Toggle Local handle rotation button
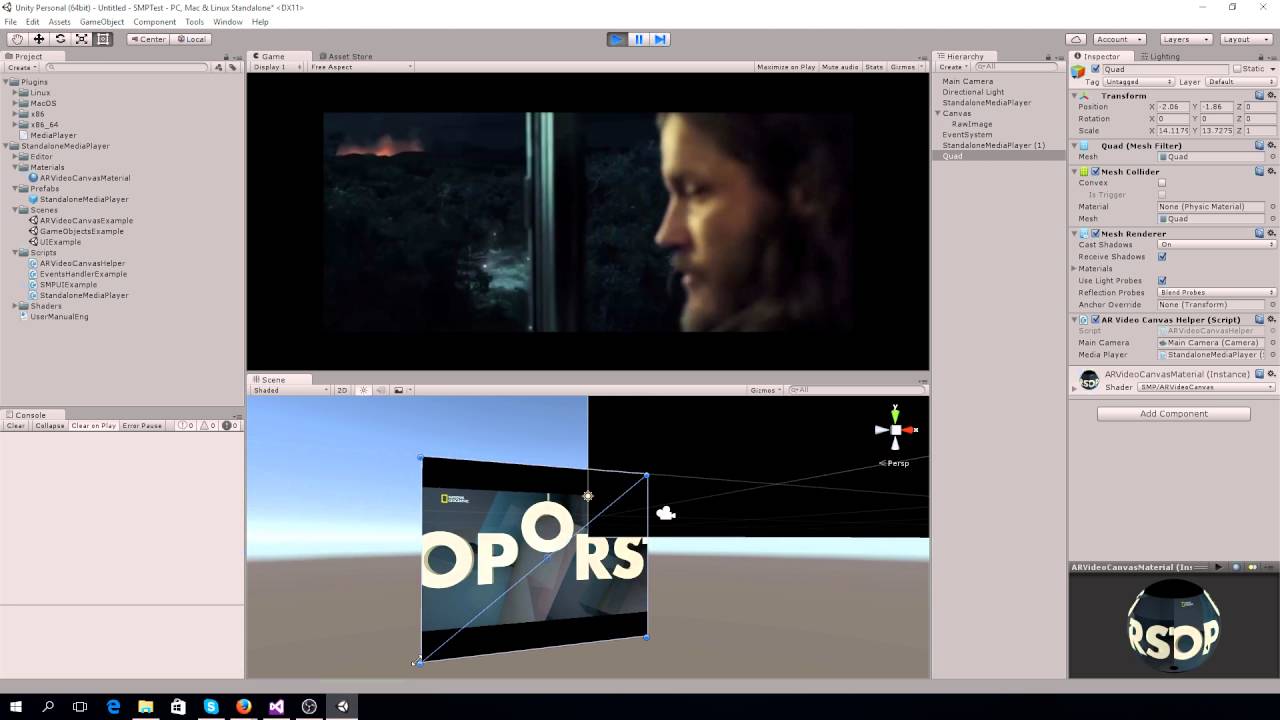Screen dimensions: 1280x720 click(190, 39)
